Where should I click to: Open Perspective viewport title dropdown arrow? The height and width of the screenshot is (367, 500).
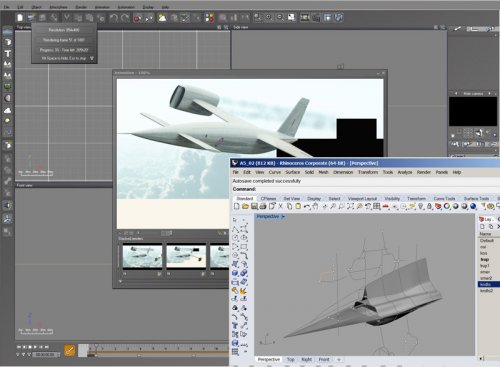(x=283, y=217)
